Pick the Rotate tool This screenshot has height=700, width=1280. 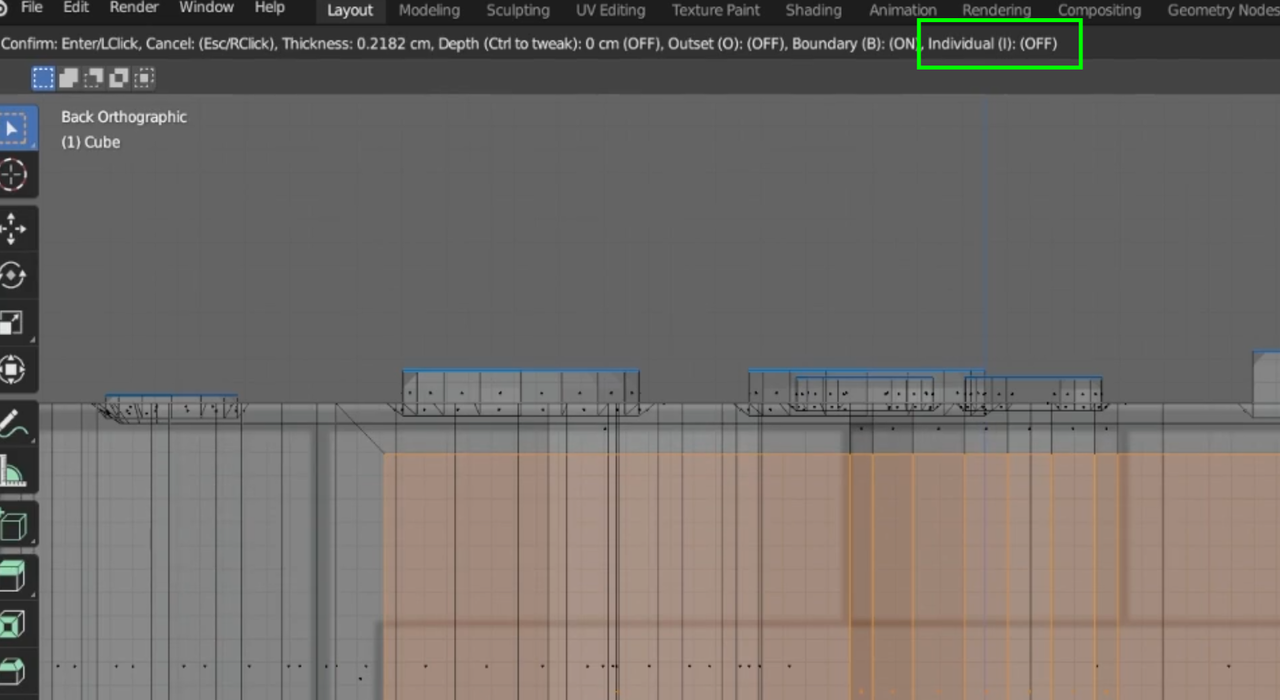click(x=14, y=275)
